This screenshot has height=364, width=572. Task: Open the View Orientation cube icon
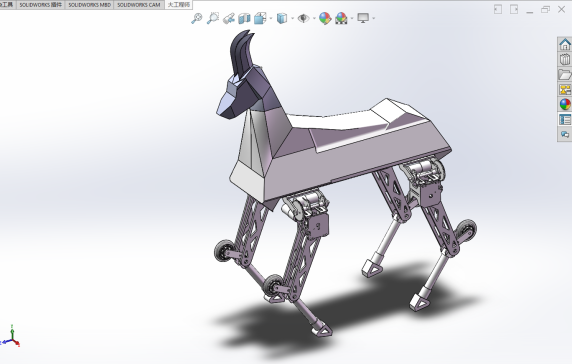(x=260, y=18)
